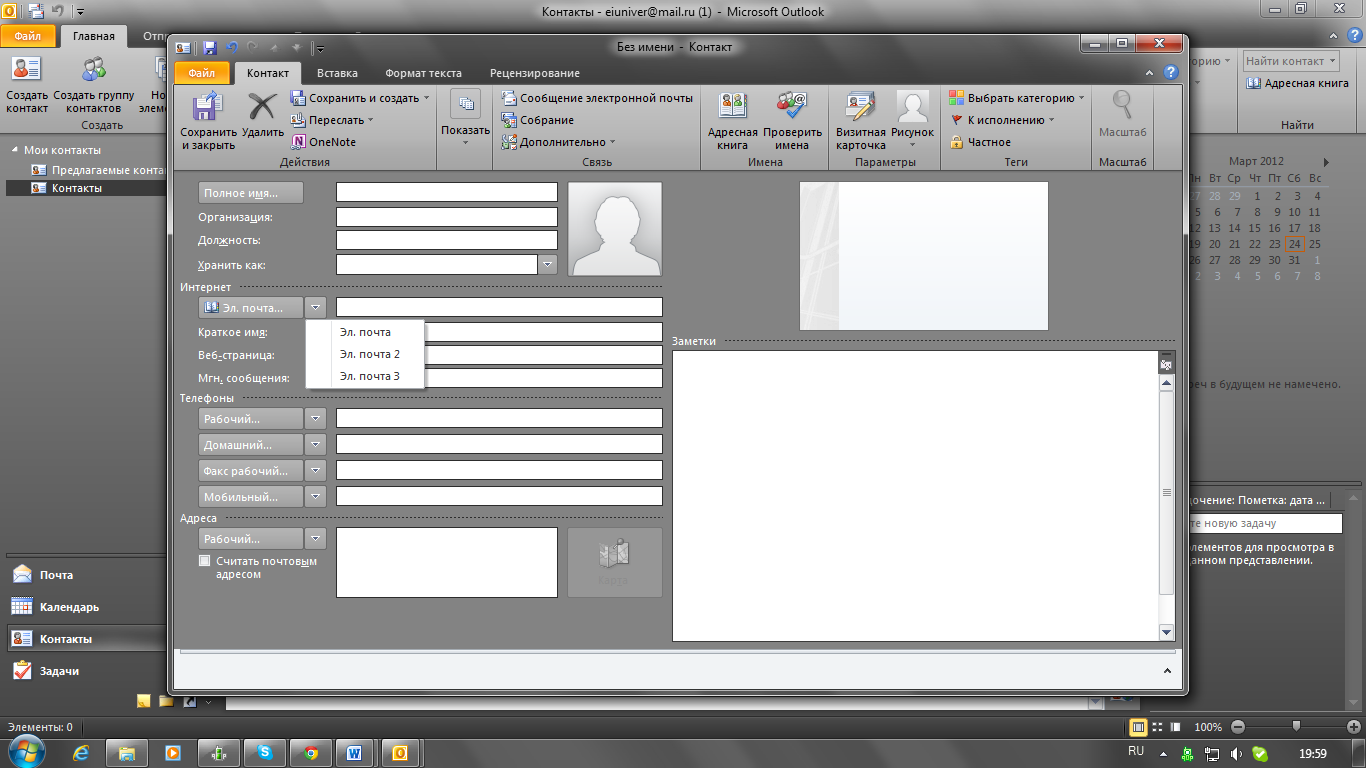
Task: Click the Help question mark icon
Action: pos(1170,73)
